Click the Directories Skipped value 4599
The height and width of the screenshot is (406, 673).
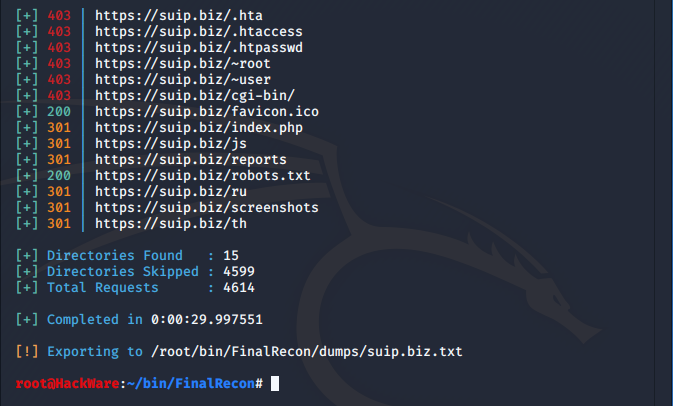[239, 271]
